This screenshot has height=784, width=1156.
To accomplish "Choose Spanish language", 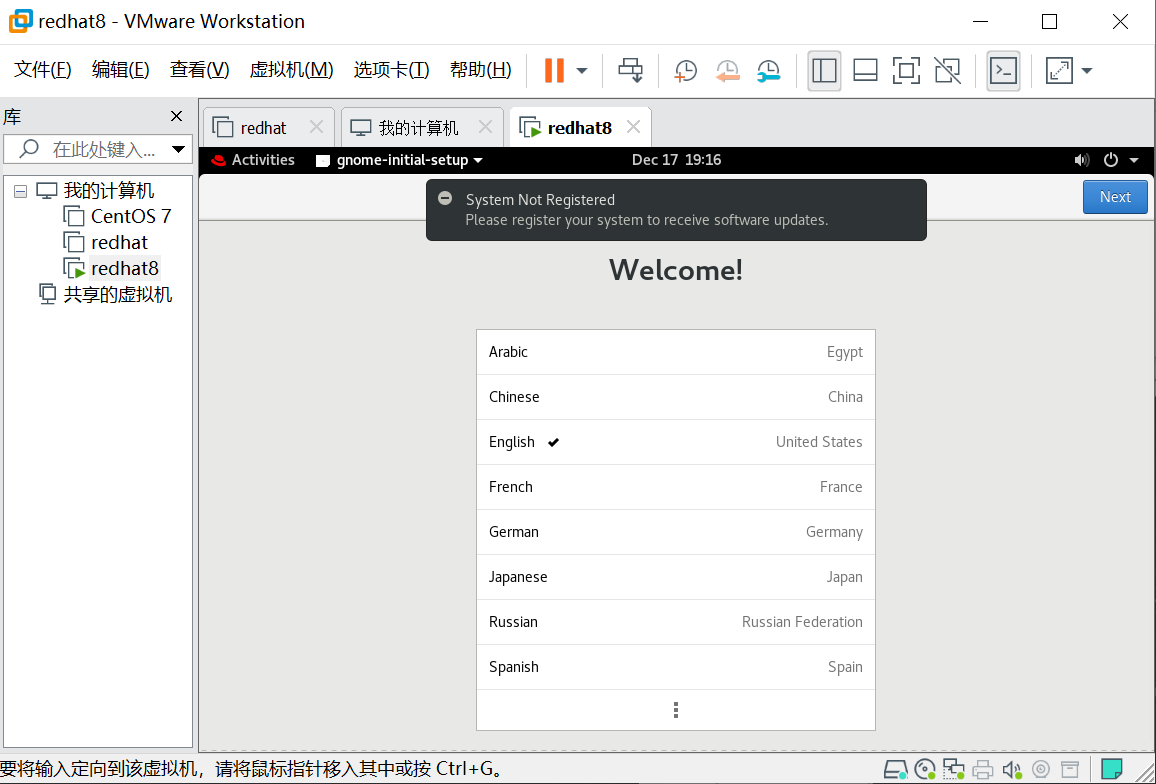I will click(x=675, y=667).
